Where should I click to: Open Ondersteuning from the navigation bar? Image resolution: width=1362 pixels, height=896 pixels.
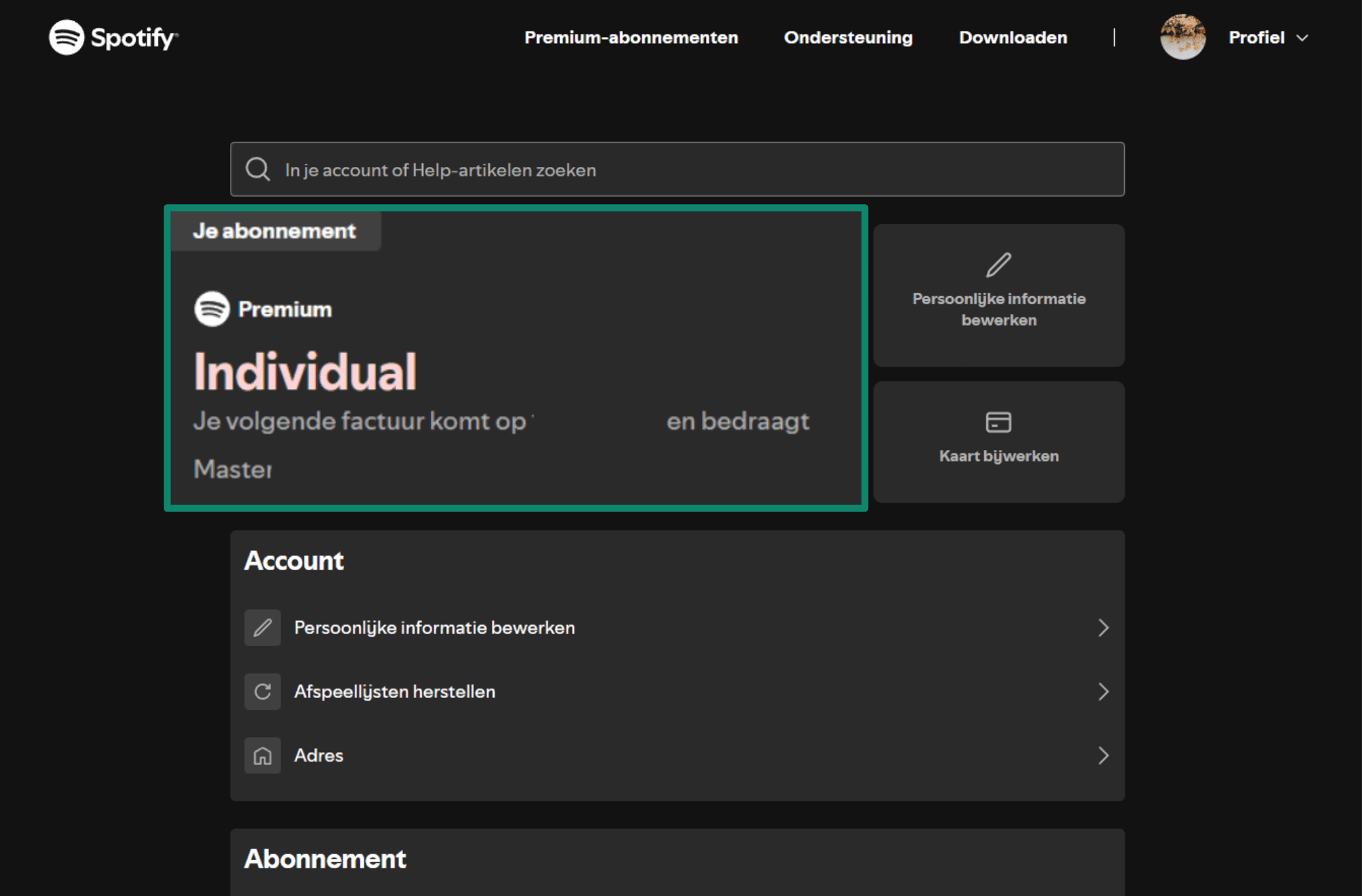click(x=848, y=37)
